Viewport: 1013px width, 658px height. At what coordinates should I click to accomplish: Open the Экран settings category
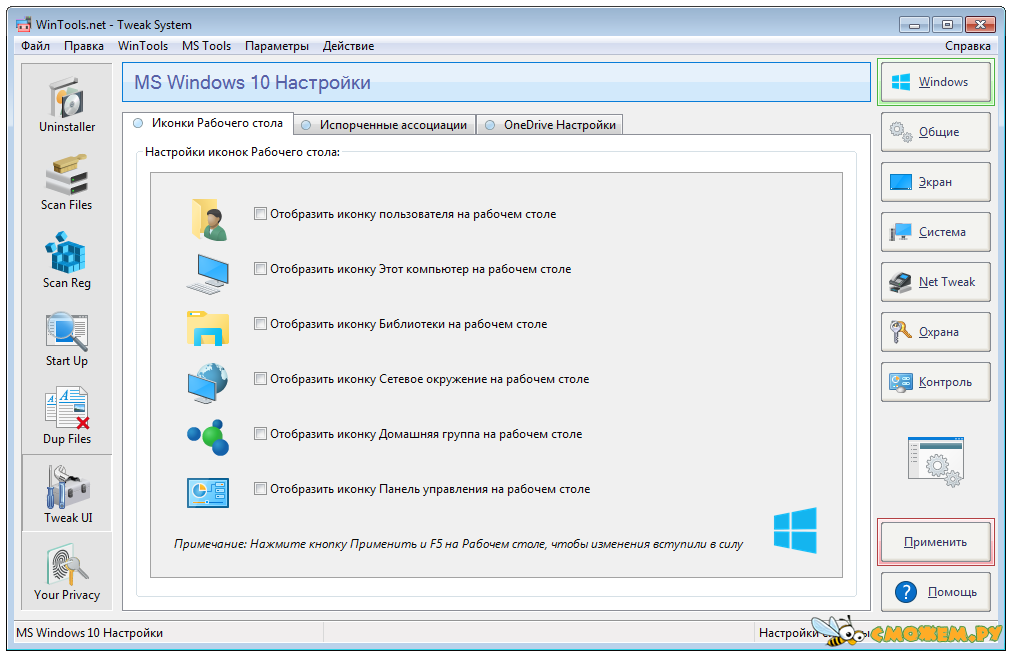pos(935,182)
